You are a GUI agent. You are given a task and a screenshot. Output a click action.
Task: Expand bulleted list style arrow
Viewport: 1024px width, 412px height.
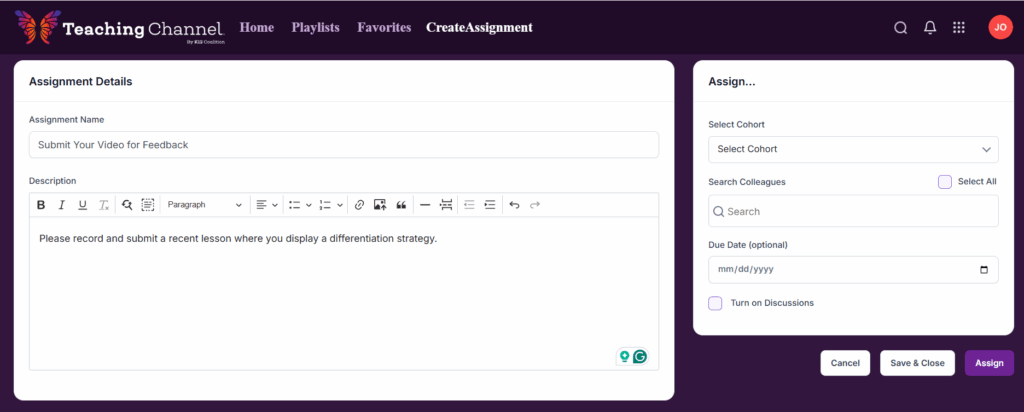click(309, 205)
